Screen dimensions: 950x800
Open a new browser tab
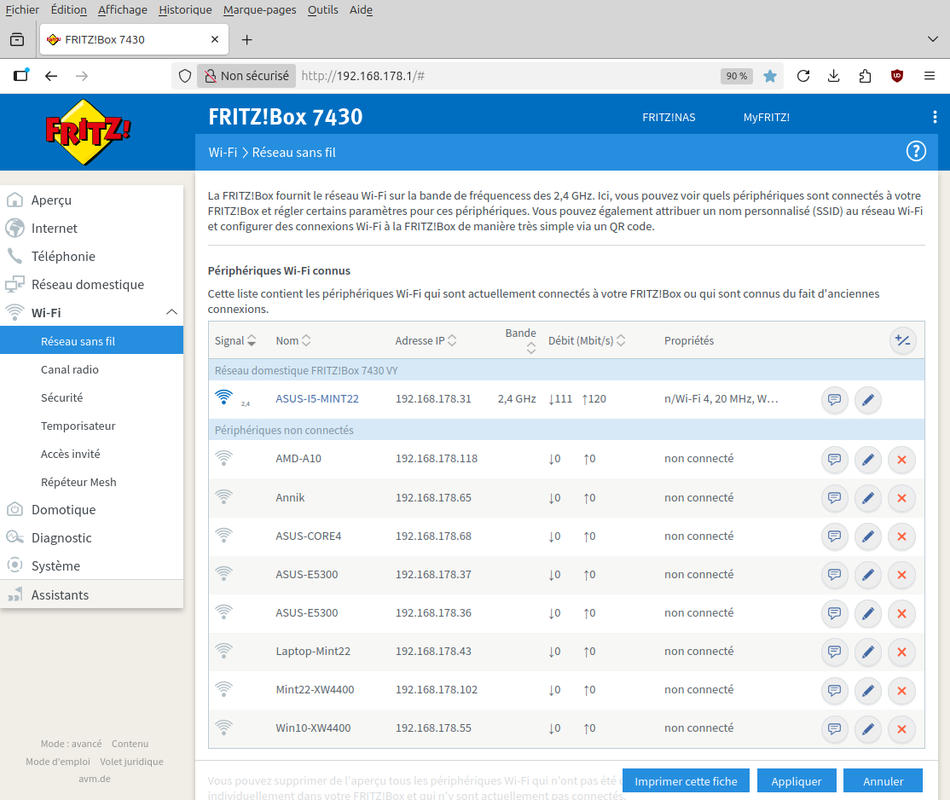pyautogui.click(x=246, y=39)
